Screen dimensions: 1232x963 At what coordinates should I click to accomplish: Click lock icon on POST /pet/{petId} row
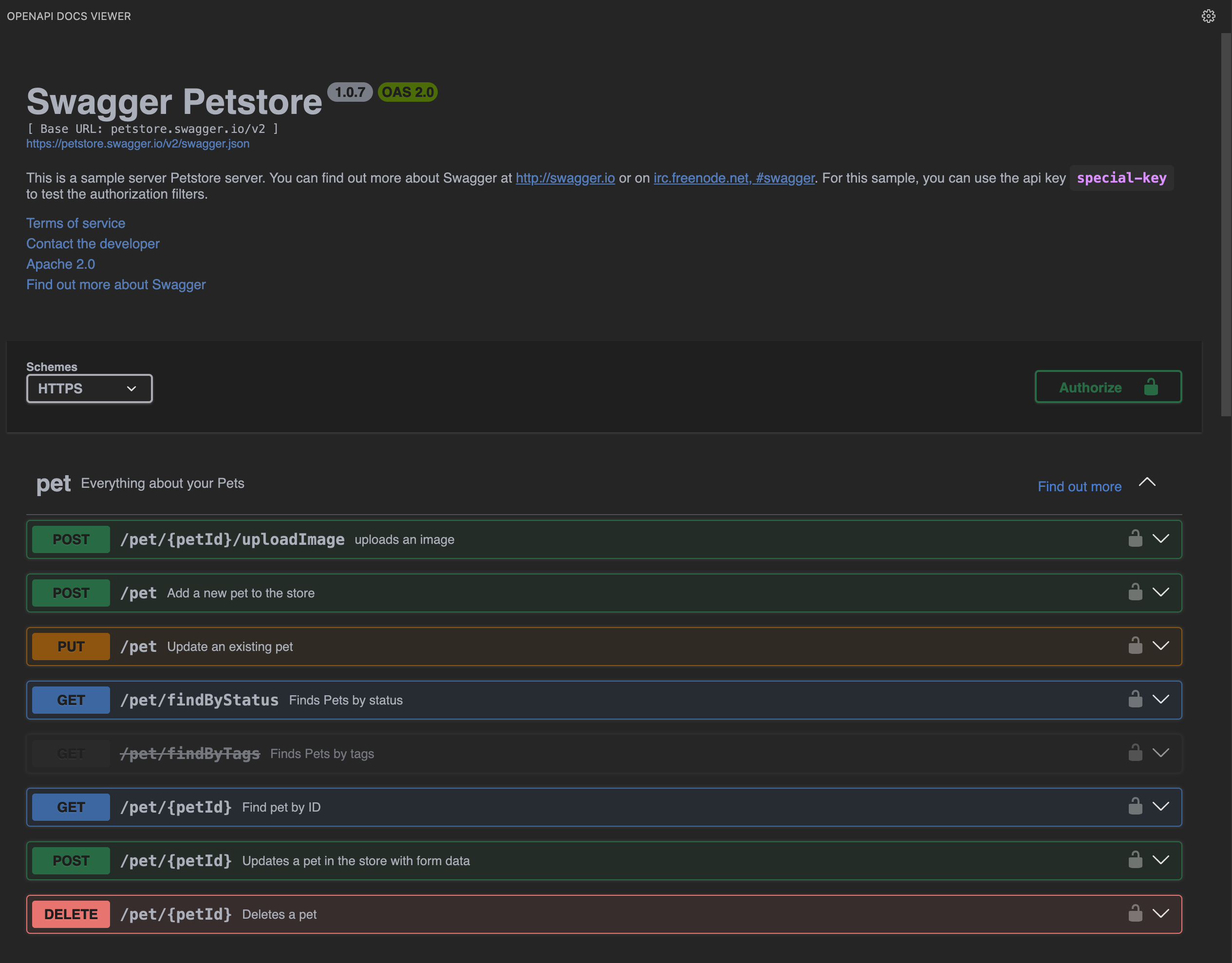pyautogui.click(x=1135, y=860)
